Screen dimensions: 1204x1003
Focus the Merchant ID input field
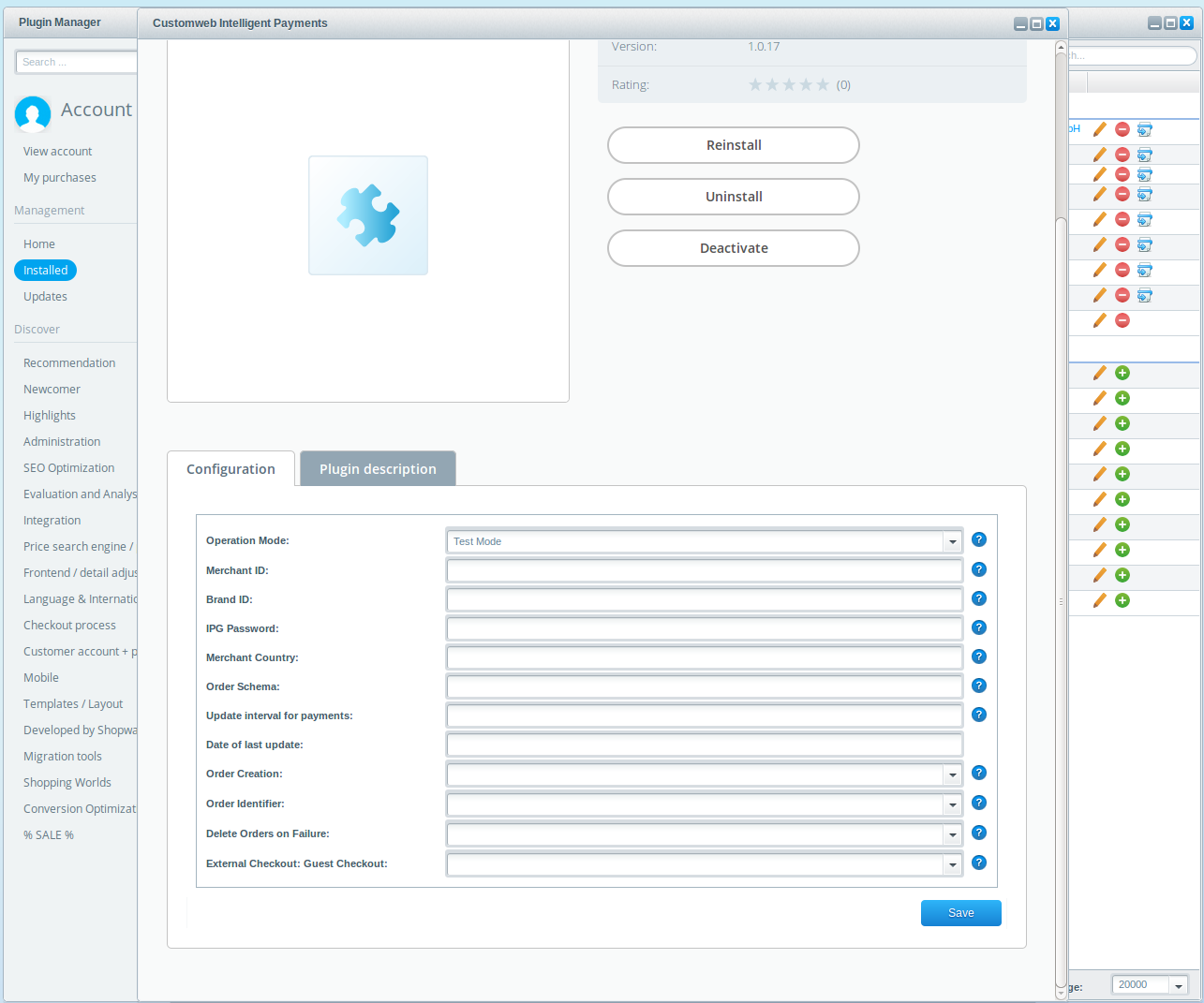point(705,570)
